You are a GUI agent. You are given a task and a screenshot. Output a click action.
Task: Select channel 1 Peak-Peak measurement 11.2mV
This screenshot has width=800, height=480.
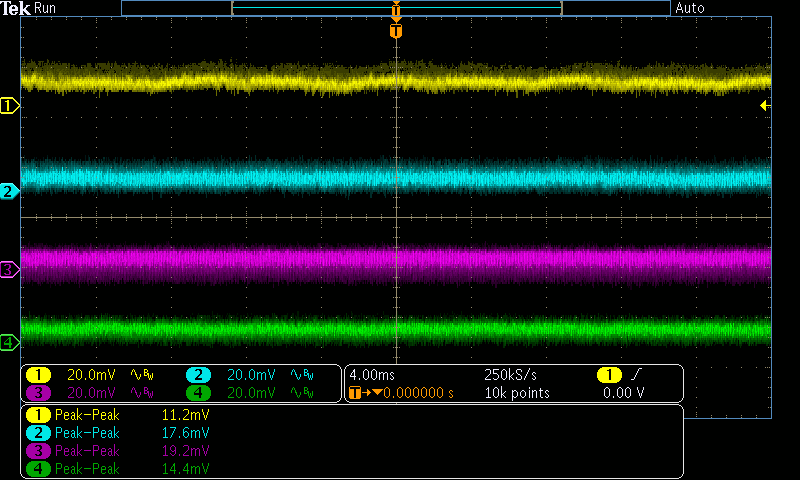click(x=186, y=414)
